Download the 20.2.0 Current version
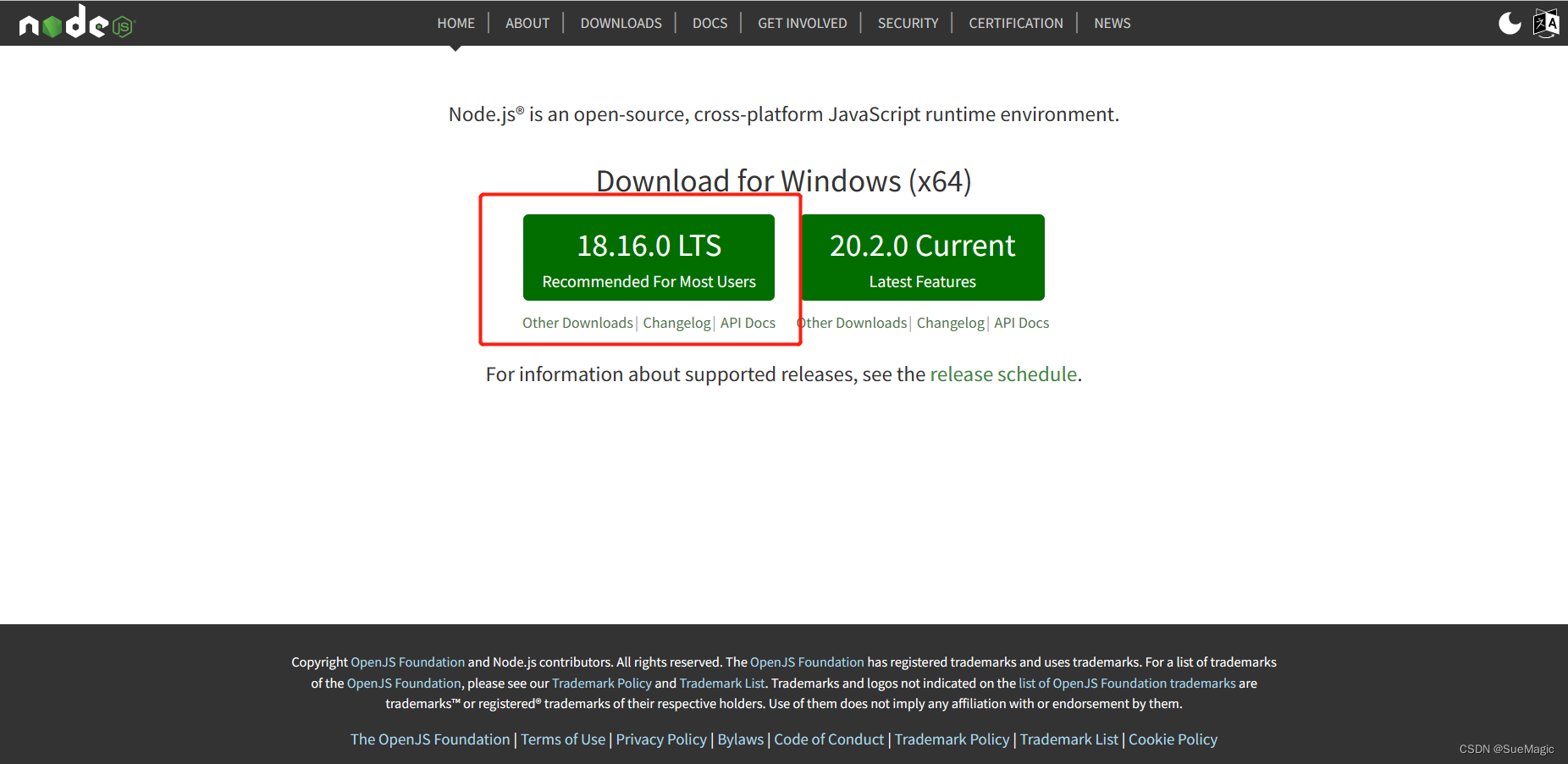 point(923,257)
